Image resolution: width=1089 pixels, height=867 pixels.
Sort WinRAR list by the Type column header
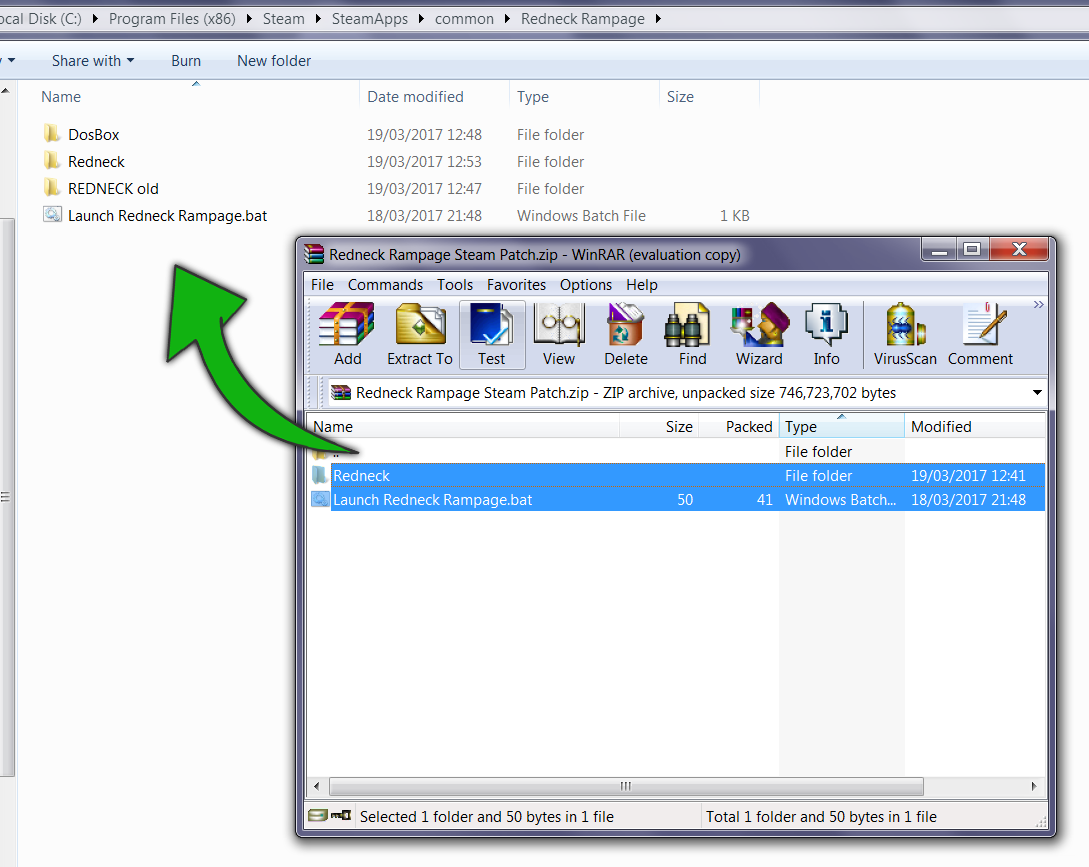click(x=842, y=427)
